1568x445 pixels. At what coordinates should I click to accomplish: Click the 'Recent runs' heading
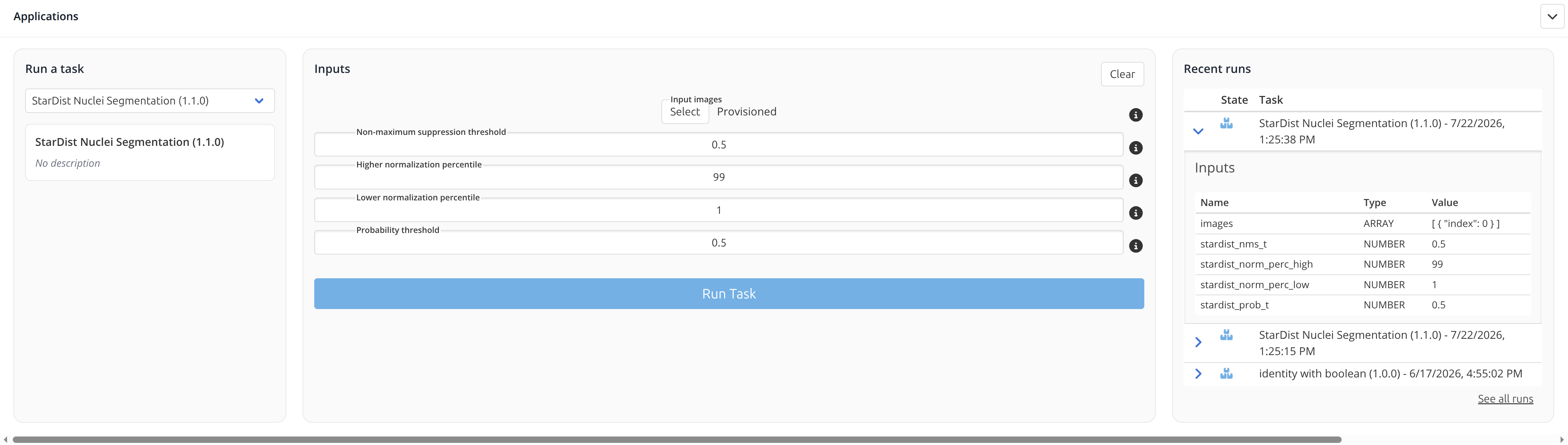click(1217, 69)
